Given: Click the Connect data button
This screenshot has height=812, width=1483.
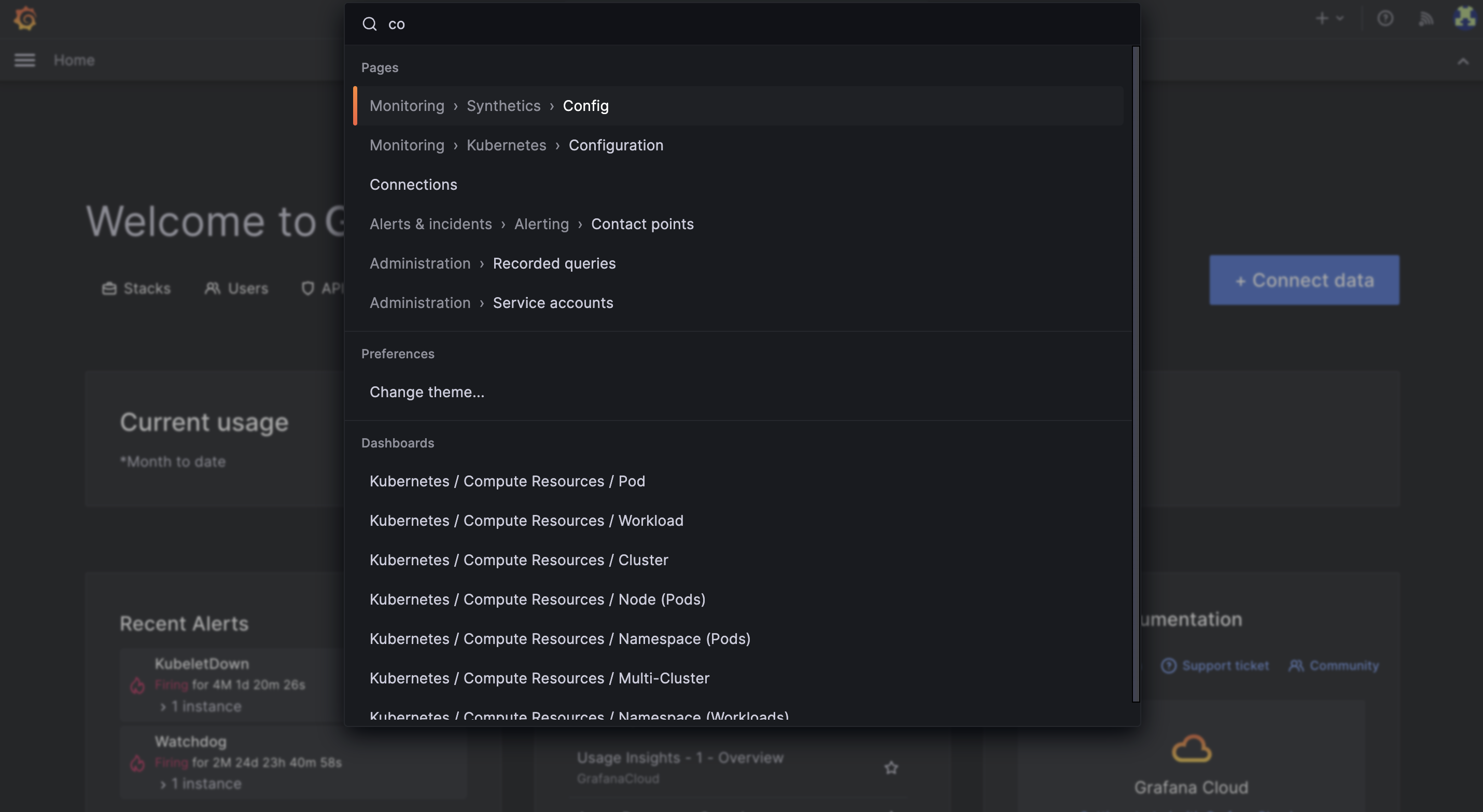Looking at the screenshot, I should pos(1304,280).
